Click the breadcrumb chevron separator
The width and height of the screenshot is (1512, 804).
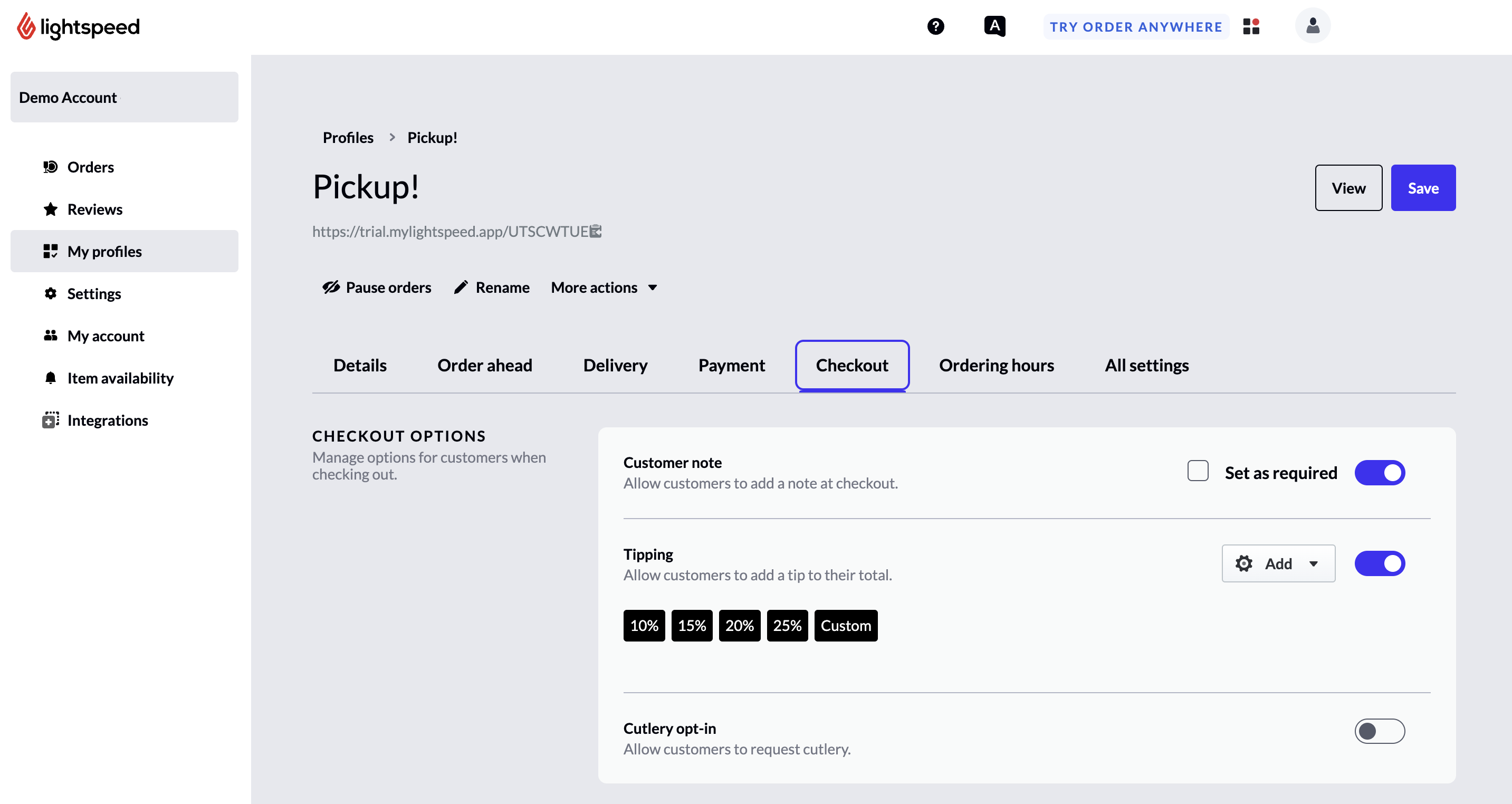[392, 137]
